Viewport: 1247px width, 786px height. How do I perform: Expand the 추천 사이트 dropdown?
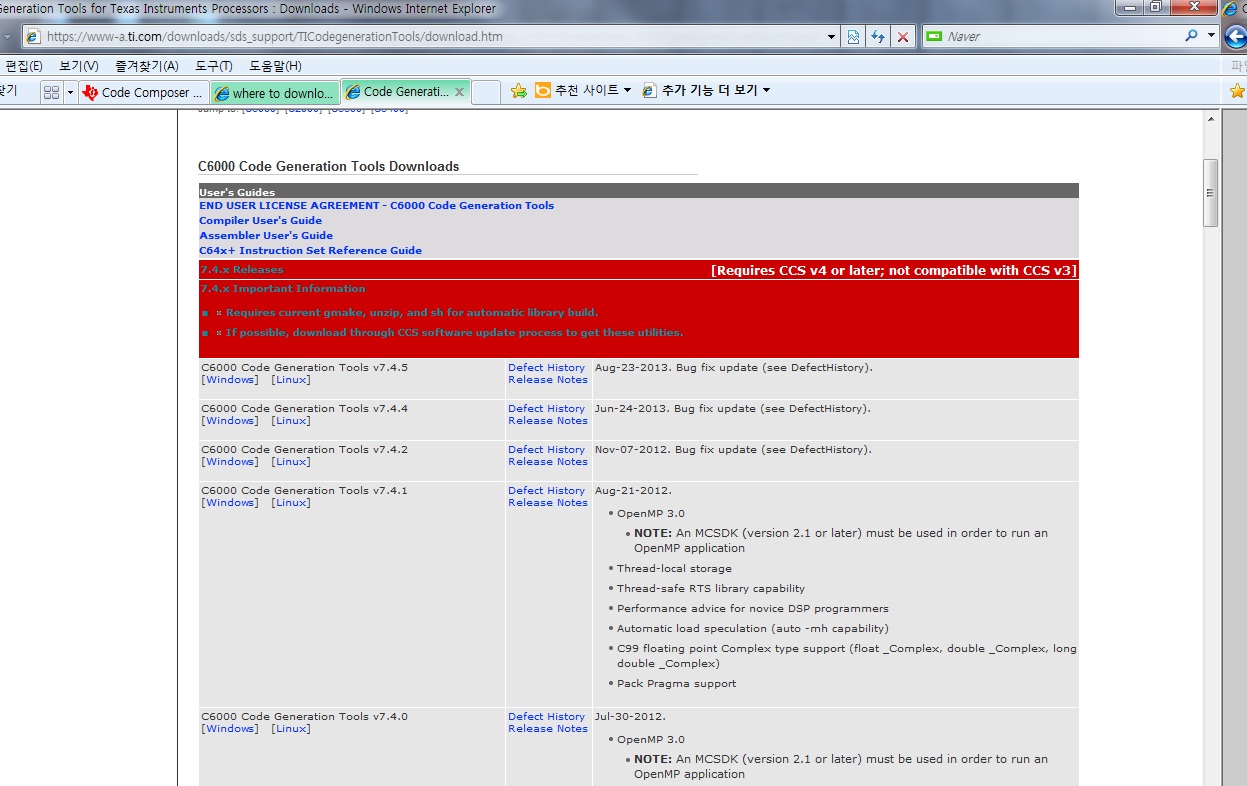click(627, 89)
